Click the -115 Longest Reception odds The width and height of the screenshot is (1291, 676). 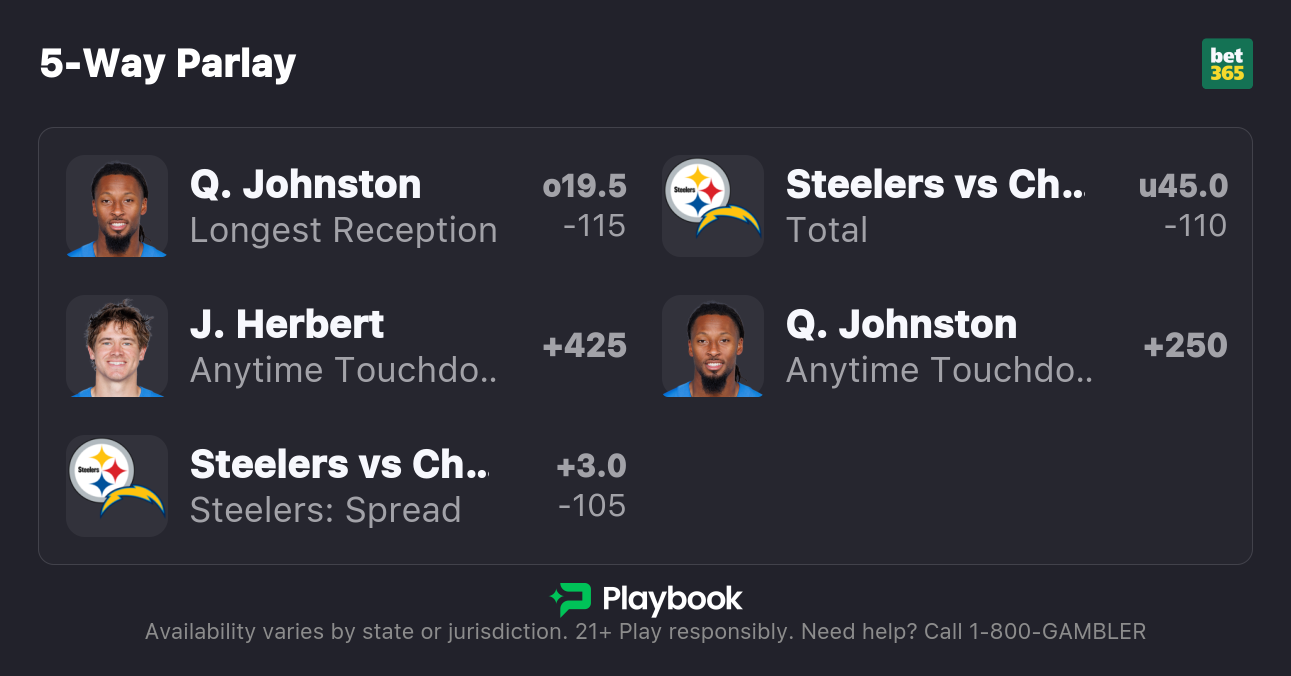tap(594, 226)
